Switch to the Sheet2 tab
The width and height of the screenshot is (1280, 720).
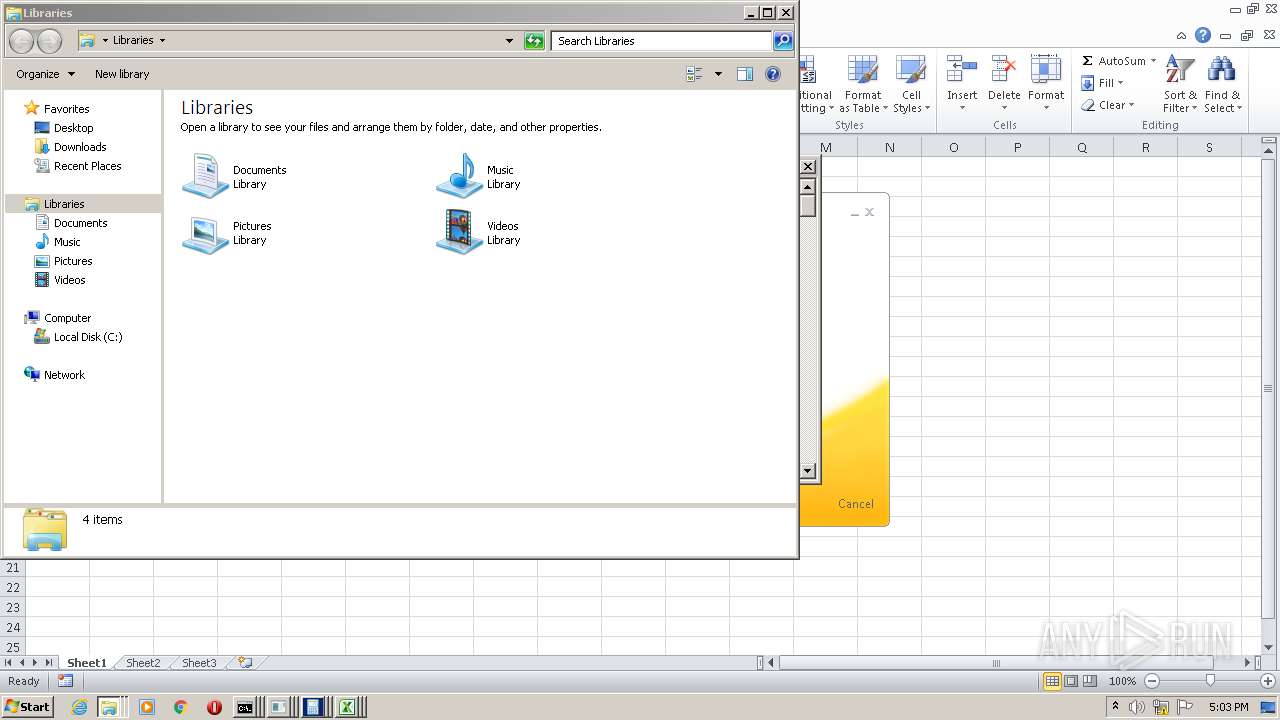(143, 663)
